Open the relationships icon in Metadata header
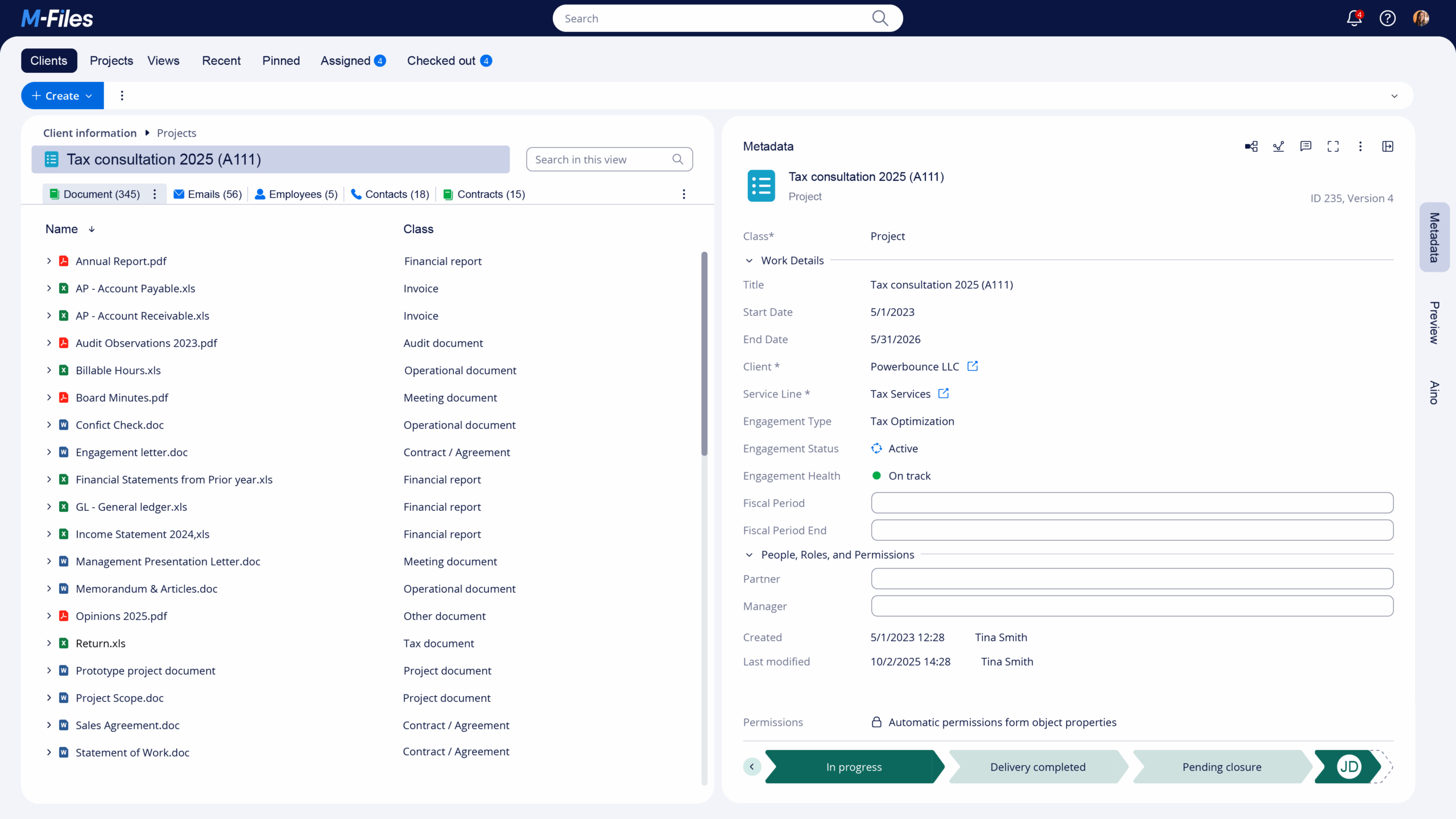Image resolution: width=1456 pixels, height=819 pixels. coord(1251,147)
